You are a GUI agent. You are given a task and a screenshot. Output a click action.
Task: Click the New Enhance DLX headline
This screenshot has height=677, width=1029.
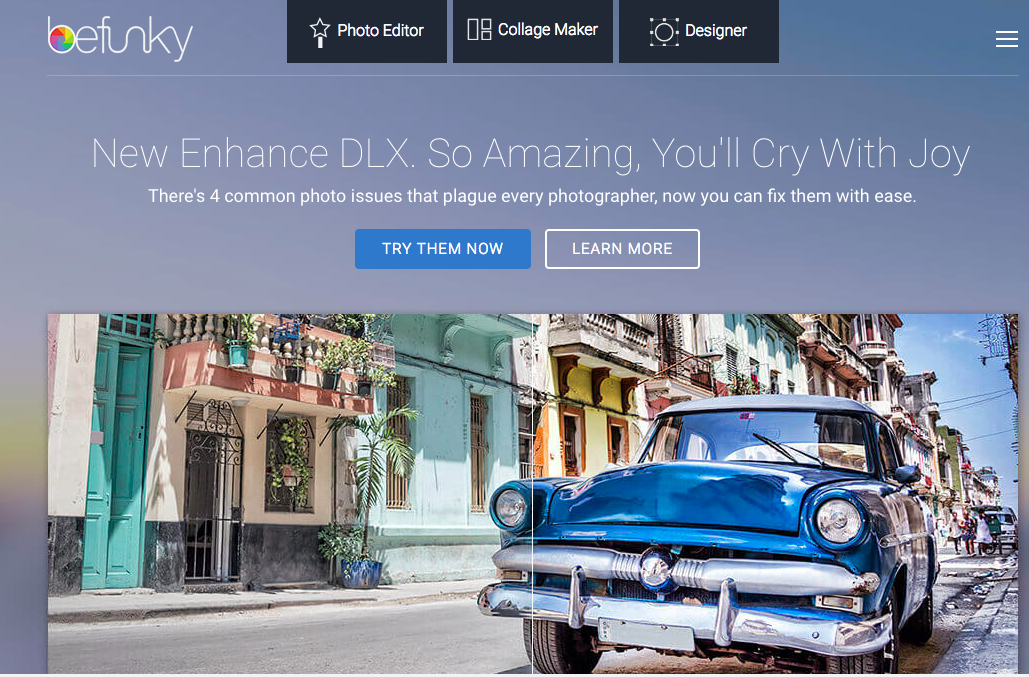point(530,154)
